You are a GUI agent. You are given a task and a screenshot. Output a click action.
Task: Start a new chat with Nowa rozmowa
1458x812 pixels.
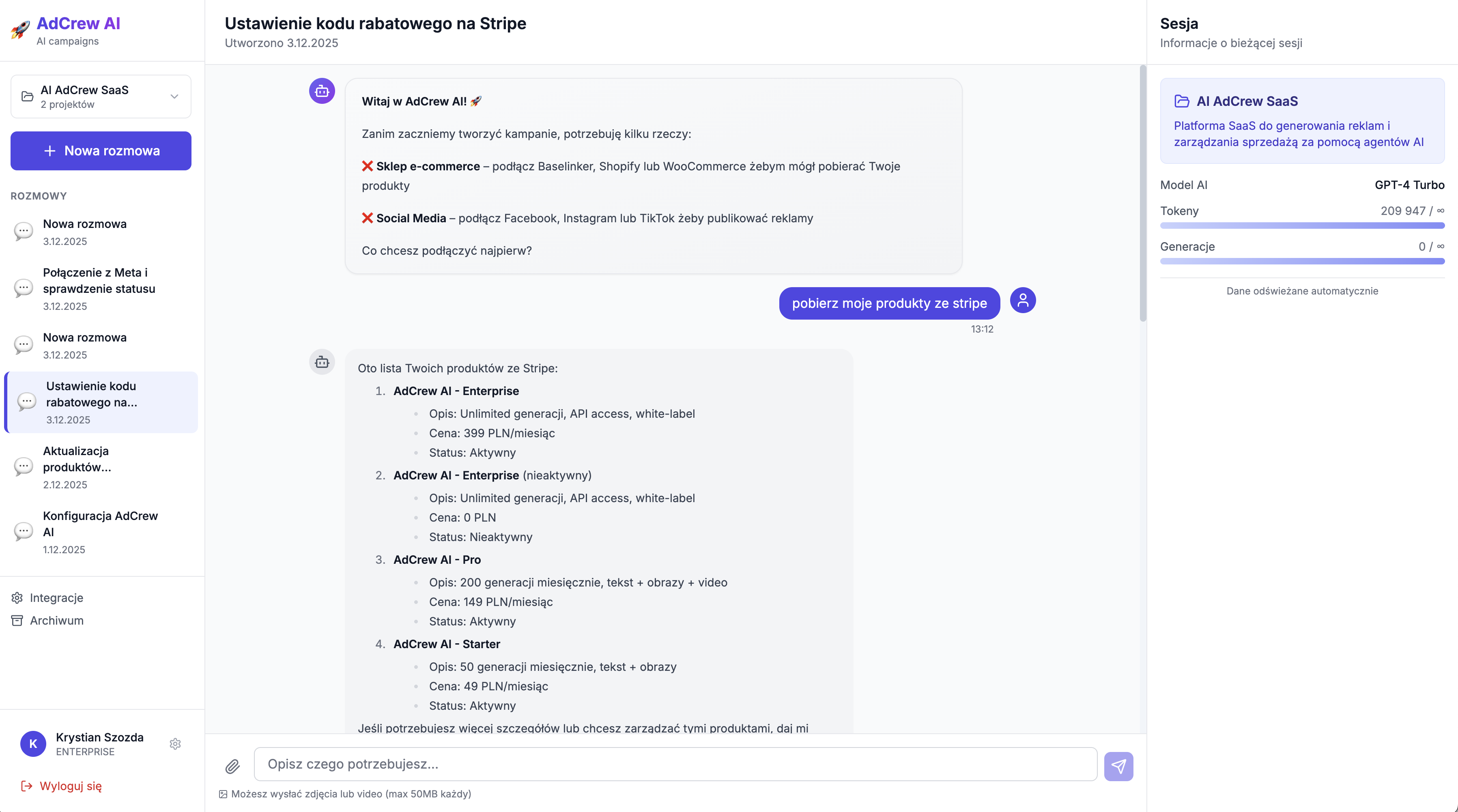tap(100, 150)
